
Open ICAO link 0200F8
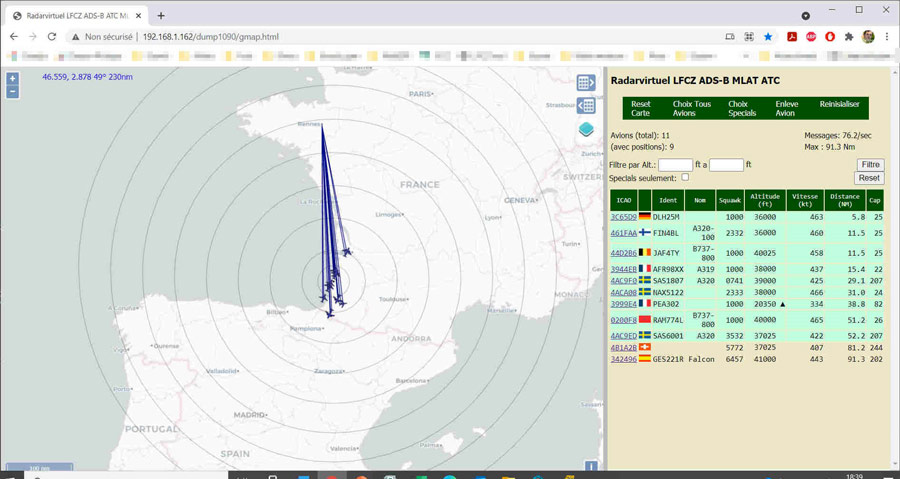(x=623, y=320)
